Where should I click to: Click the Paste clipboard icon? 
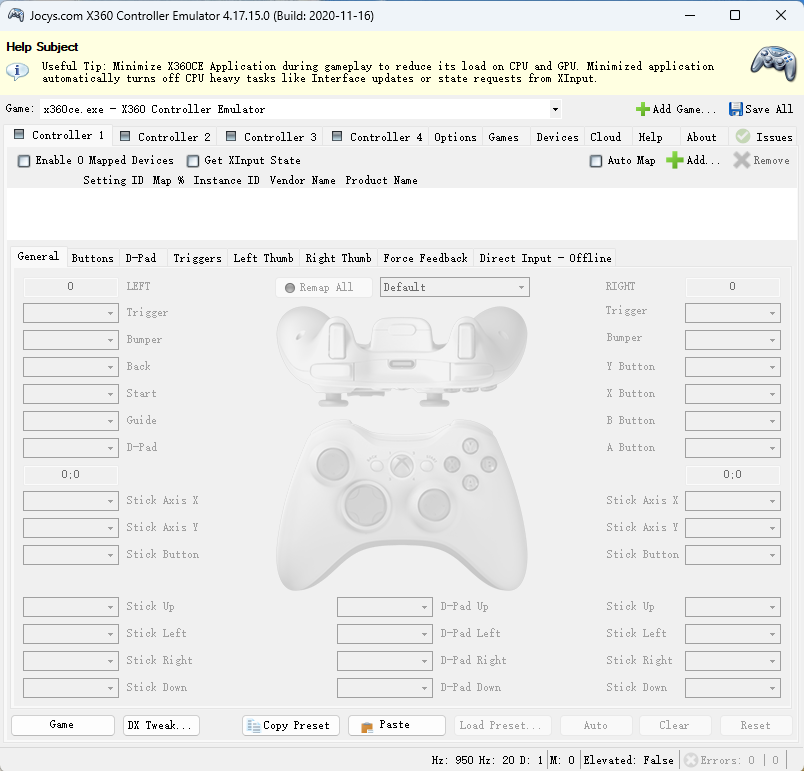pos(371,725)
